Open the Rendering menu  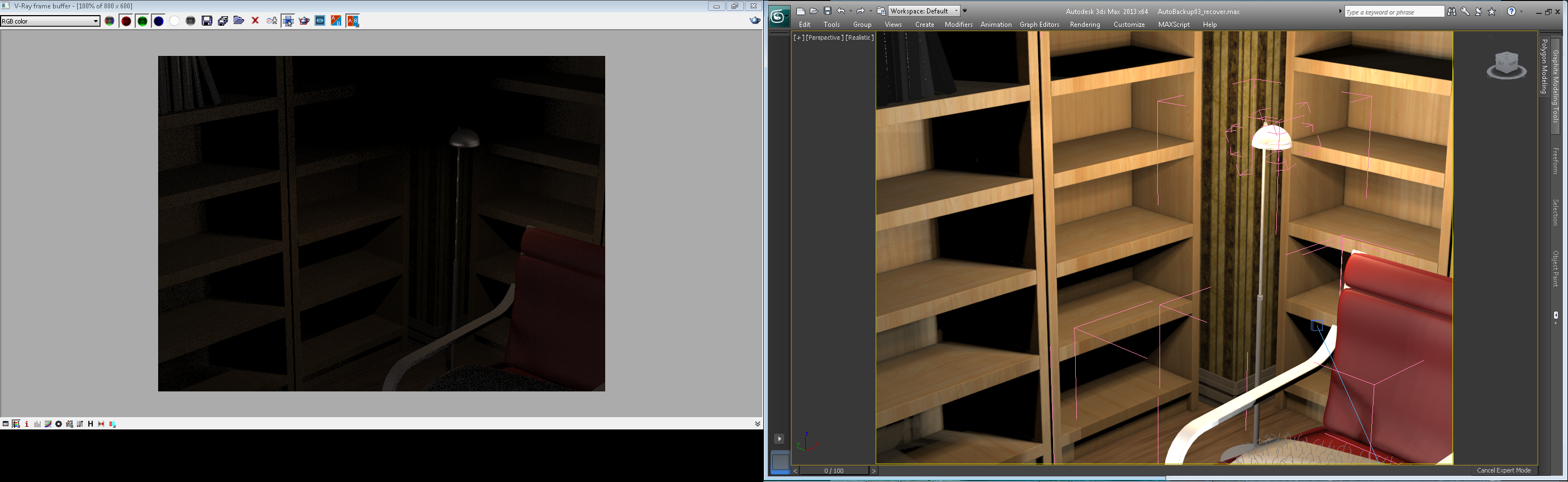[x=1085, y=25]
